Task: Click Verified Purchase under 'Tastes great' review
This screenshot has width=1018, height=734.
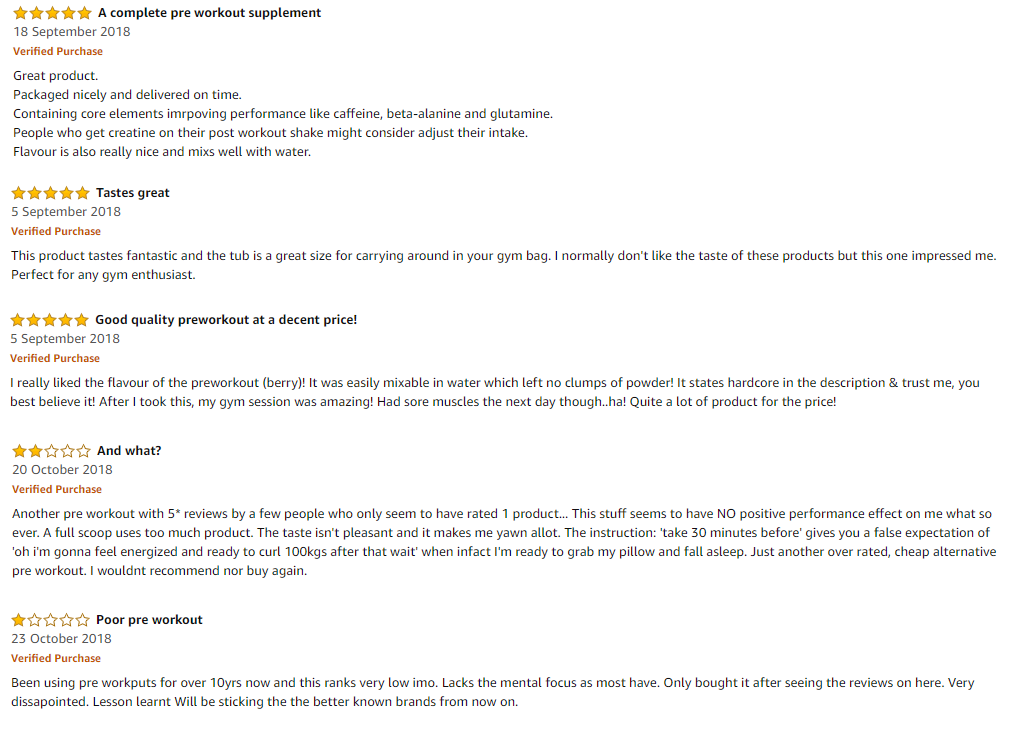Action: (x=56, y=231)
